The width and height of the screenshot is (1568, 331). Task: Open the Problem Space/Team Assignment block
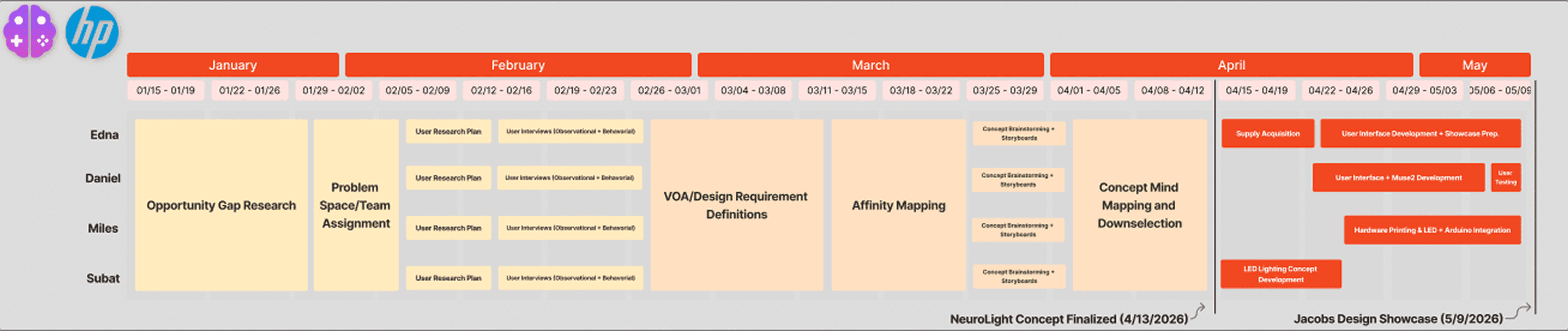click(x=356, y=205)
